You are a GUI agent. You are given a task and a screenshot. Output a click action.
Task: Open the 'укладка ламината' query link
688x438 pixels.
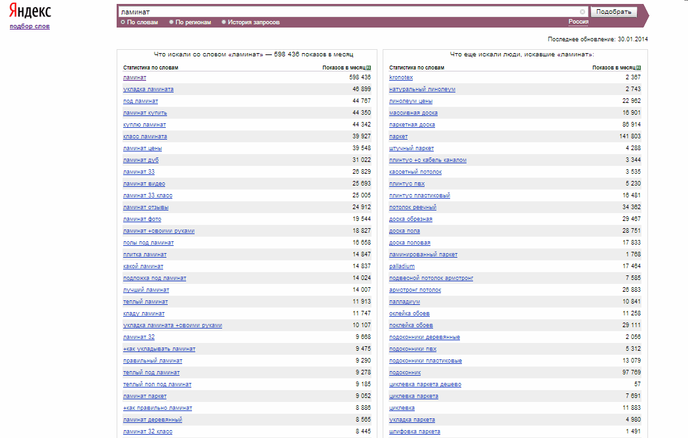(148, 90)
